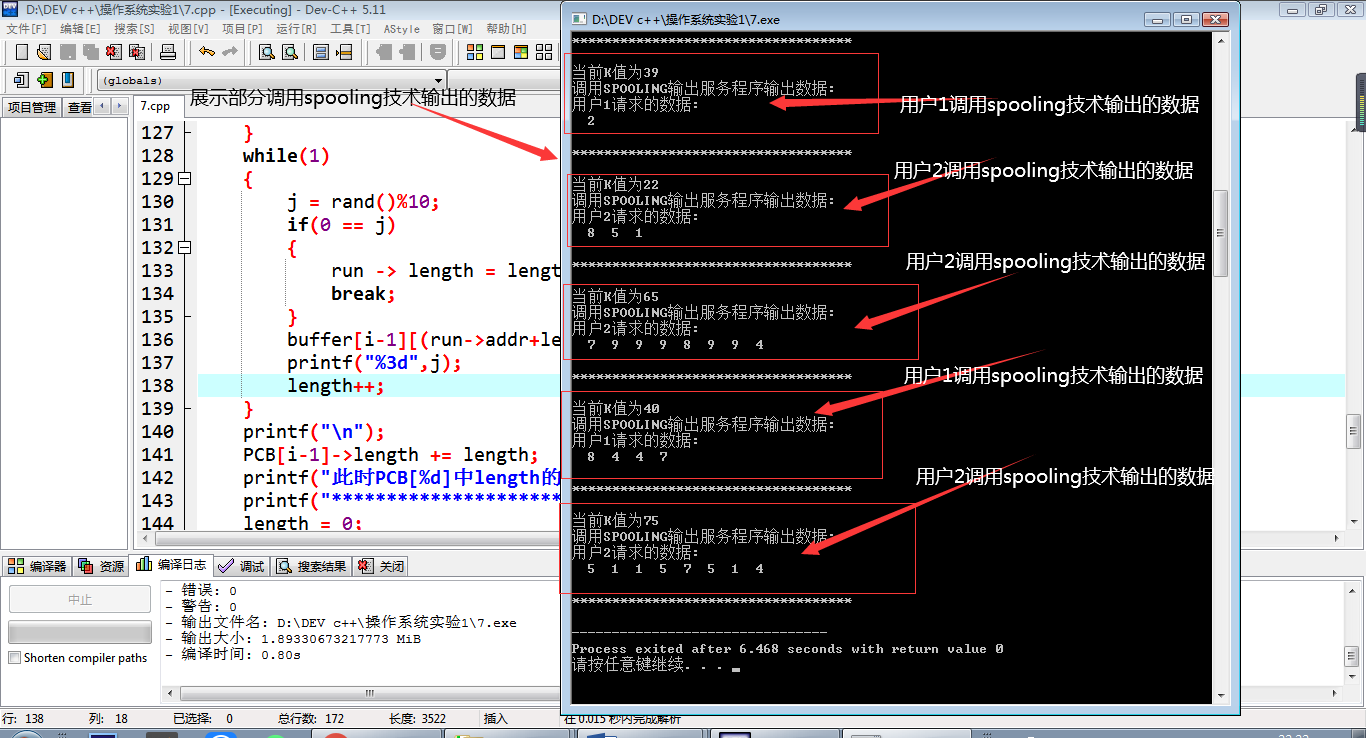Click the Go to line icon
The image size is (1366, 738).
click(x=344, y=52)
